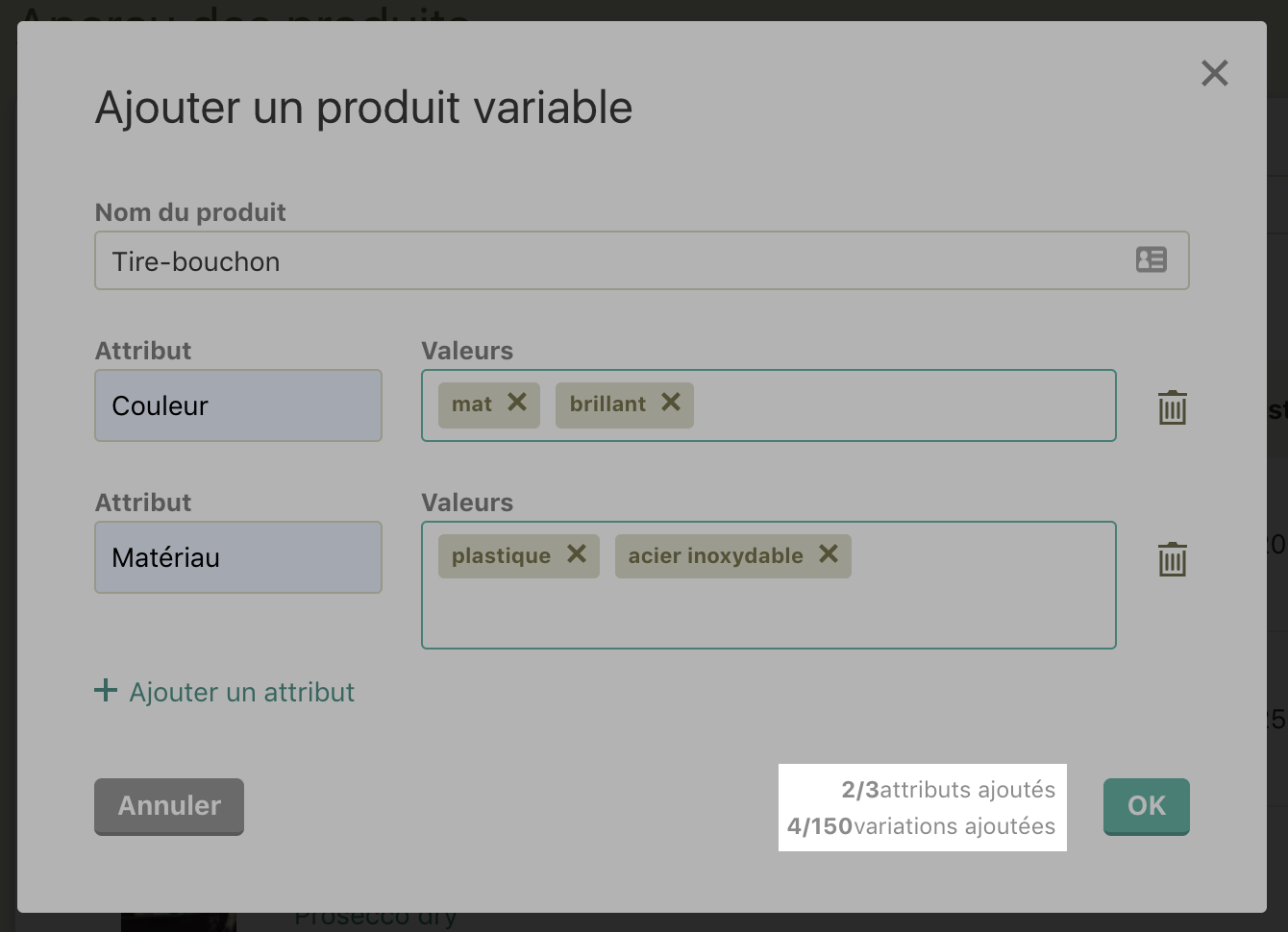Click the contact card icon in product name field

coord(1152,259)
